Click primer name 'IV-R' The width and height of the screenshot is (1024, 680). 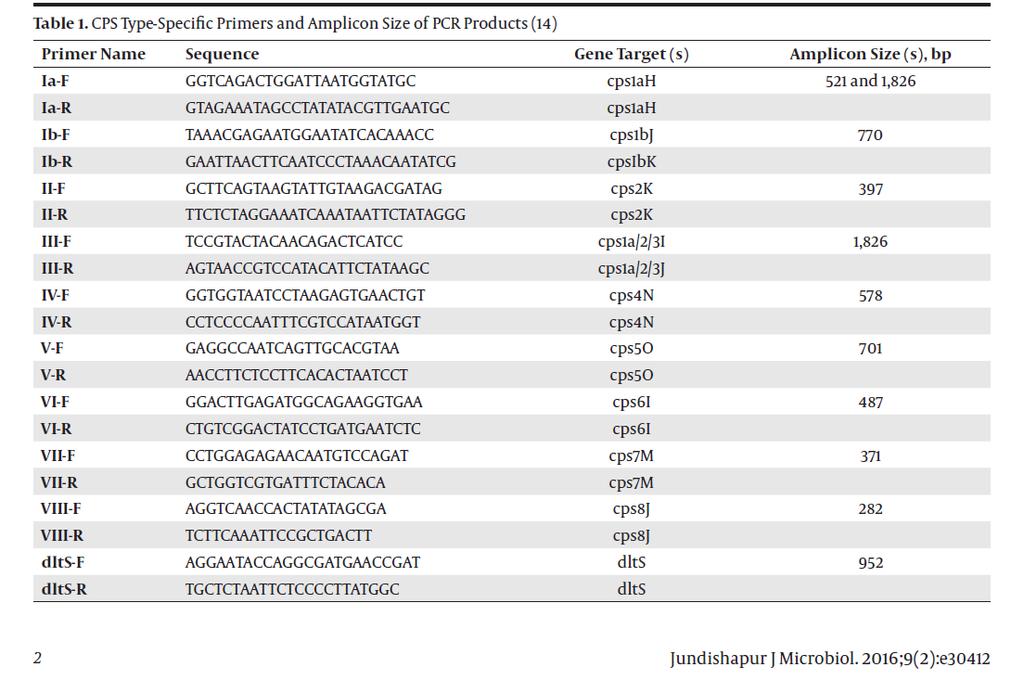pyautogui.click(x=57, y=322)
